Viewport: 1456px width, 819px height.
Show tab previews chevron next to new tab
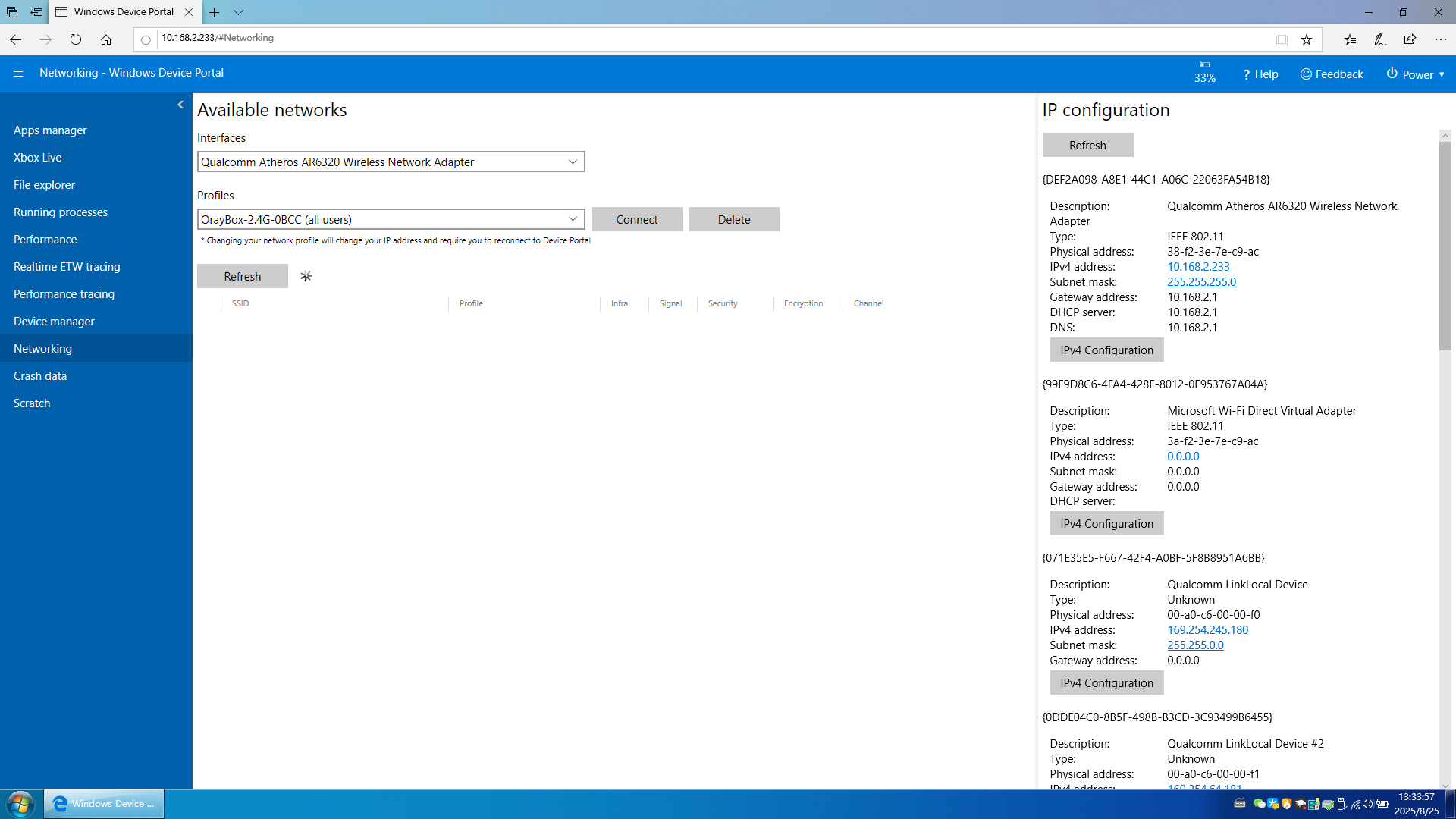click(x=239, y=12)
